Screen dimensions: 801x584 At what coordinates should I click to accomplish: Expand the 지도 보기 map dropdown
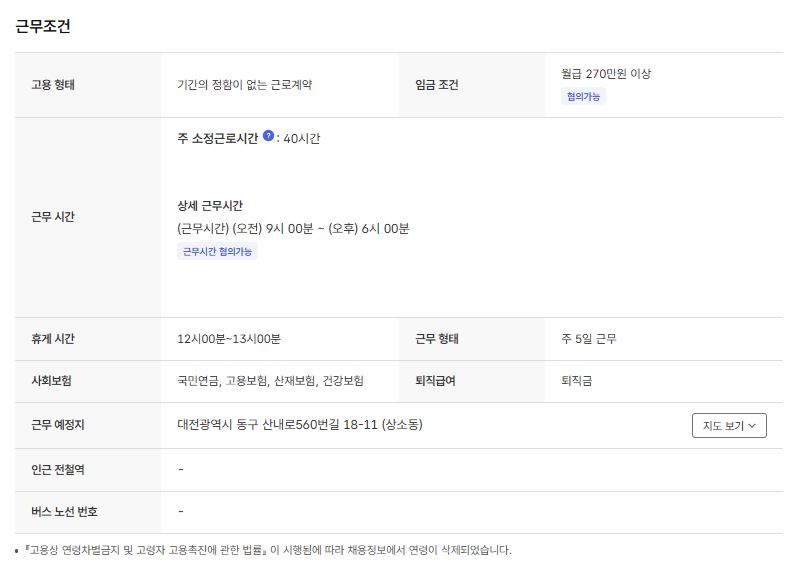[x=729, y=425]
